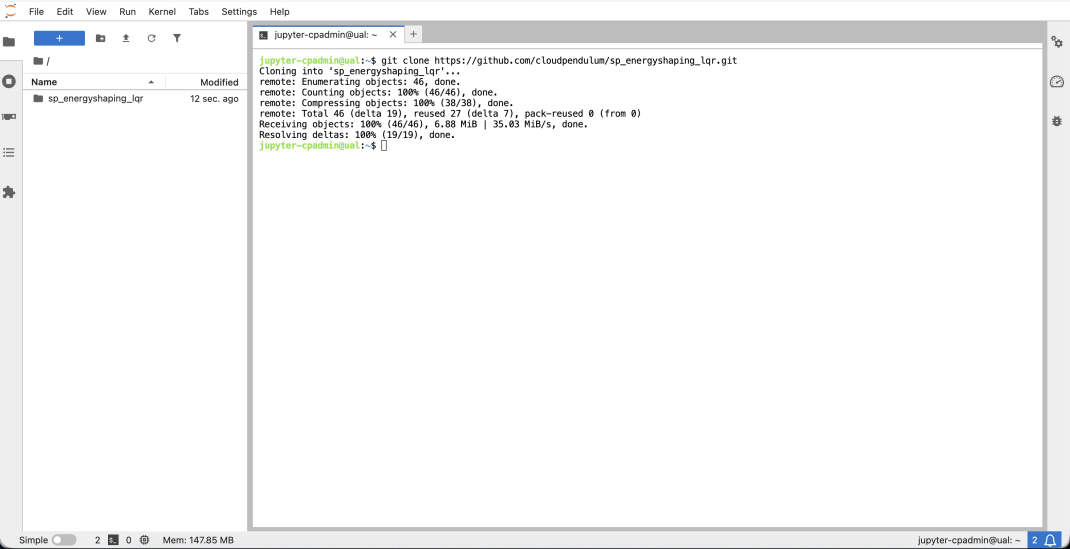Open the File Browser sidebar panel
Screen dimensions: 1070x549
click(x=9, y=42)
